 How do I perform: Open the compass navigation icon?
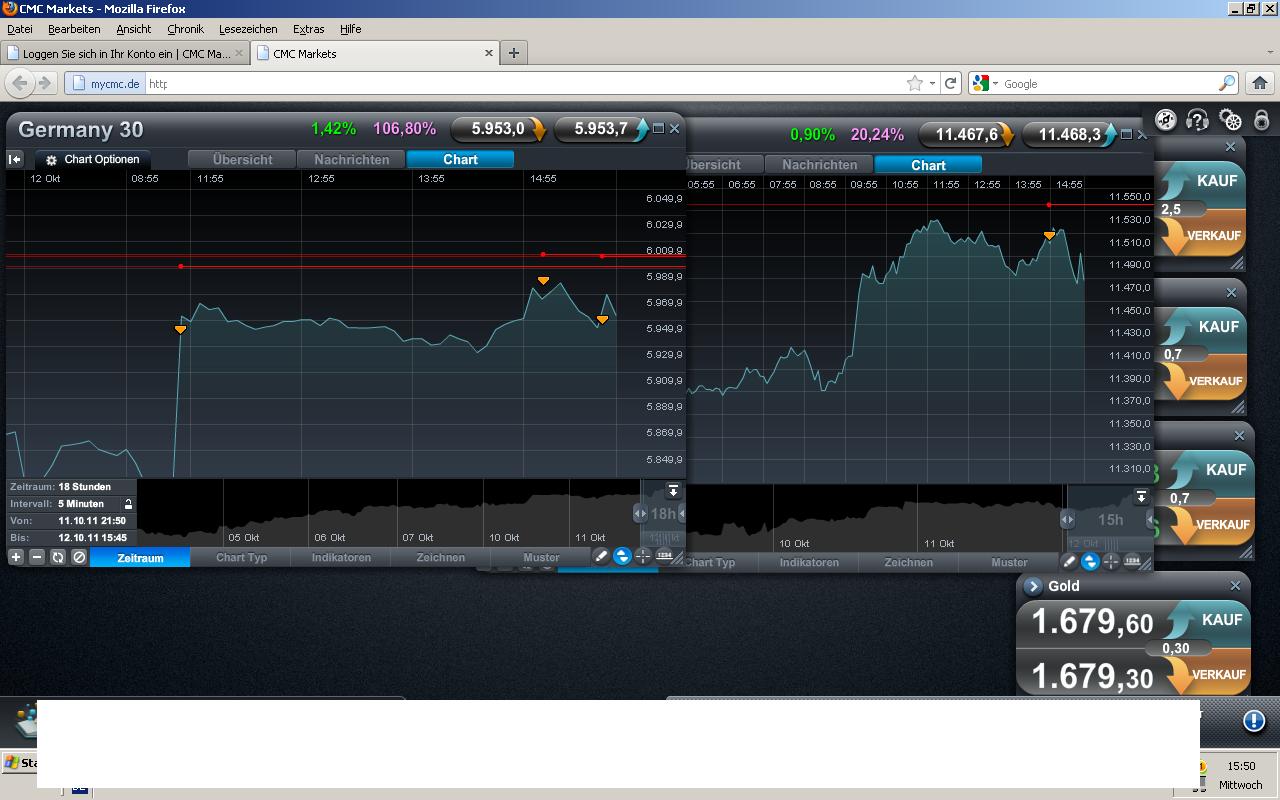pos(1166,120)
